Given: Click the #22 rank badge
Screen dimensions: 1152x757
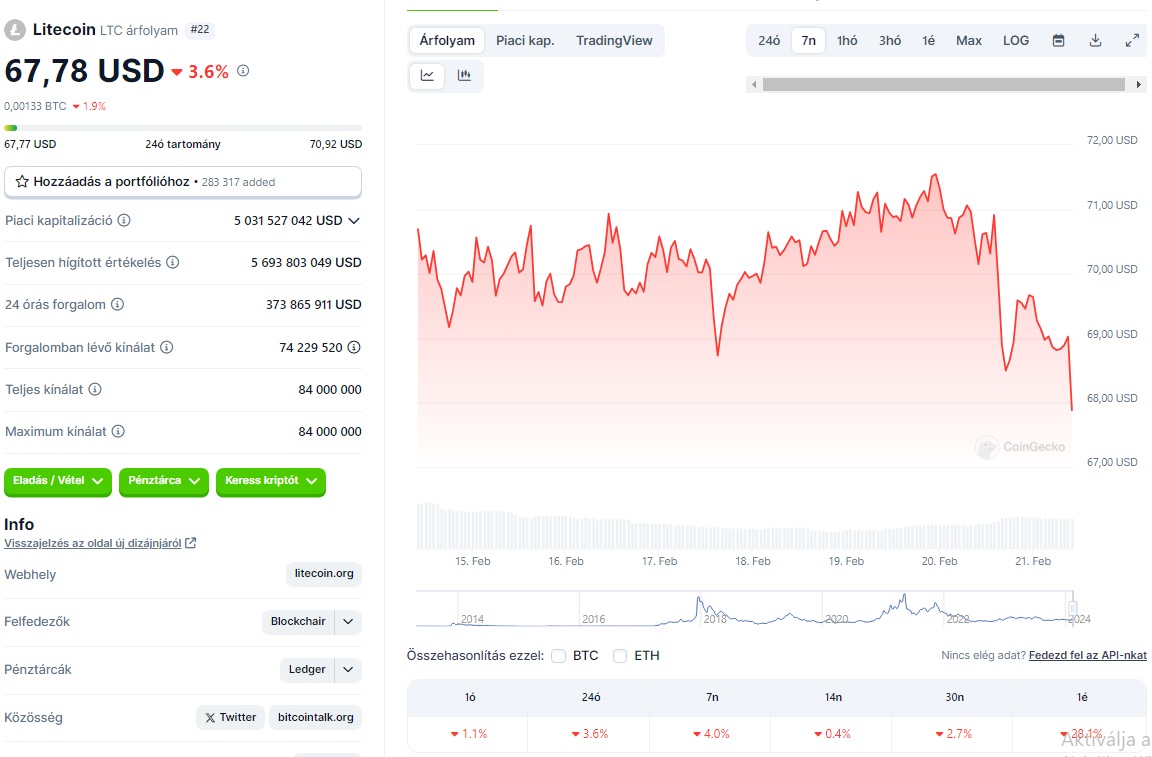Looking at the screenshot, I should coord(200,30).
